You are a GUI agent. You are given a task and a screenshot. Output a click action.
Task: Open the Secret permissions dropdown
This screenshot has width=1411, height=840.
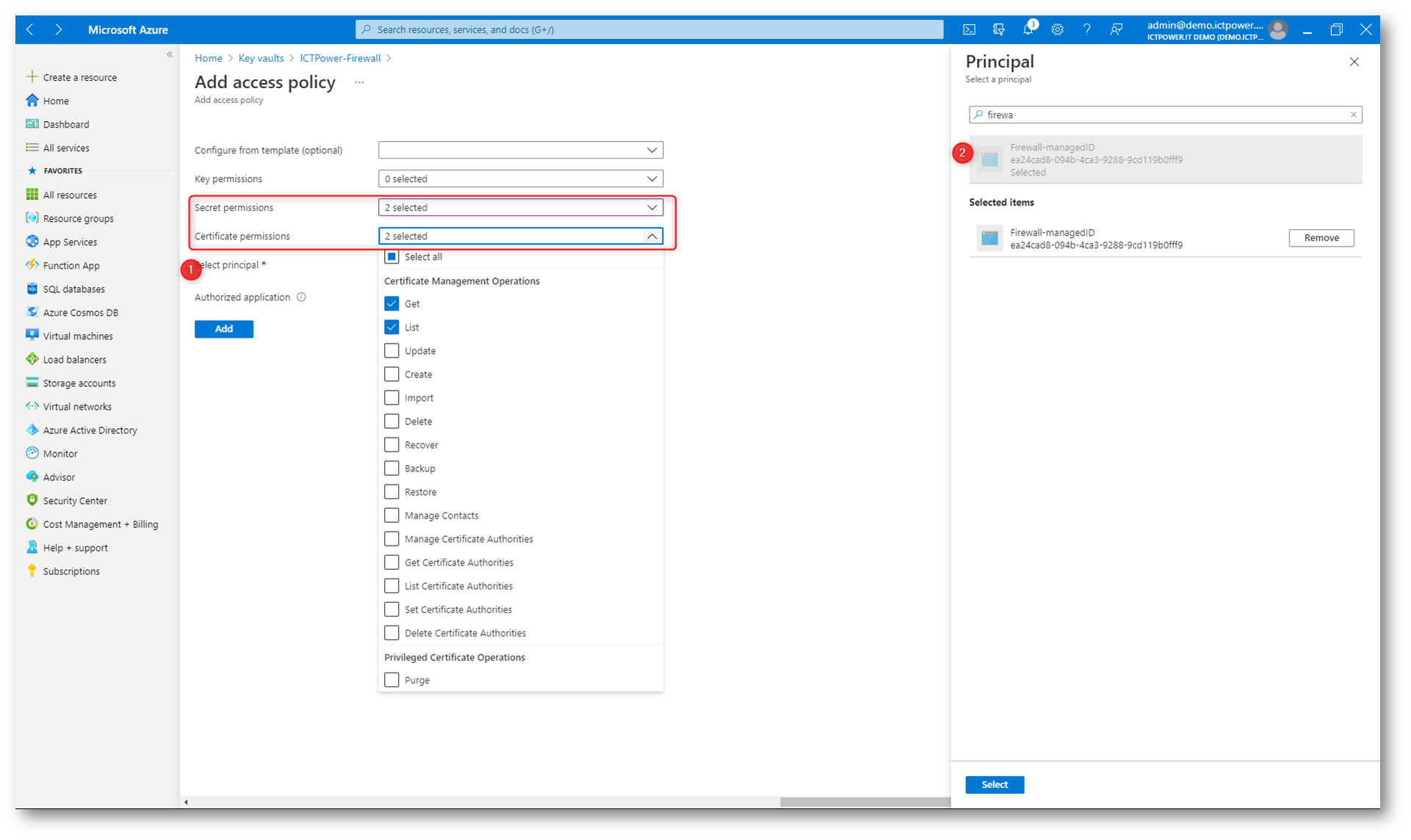[521, 207]
